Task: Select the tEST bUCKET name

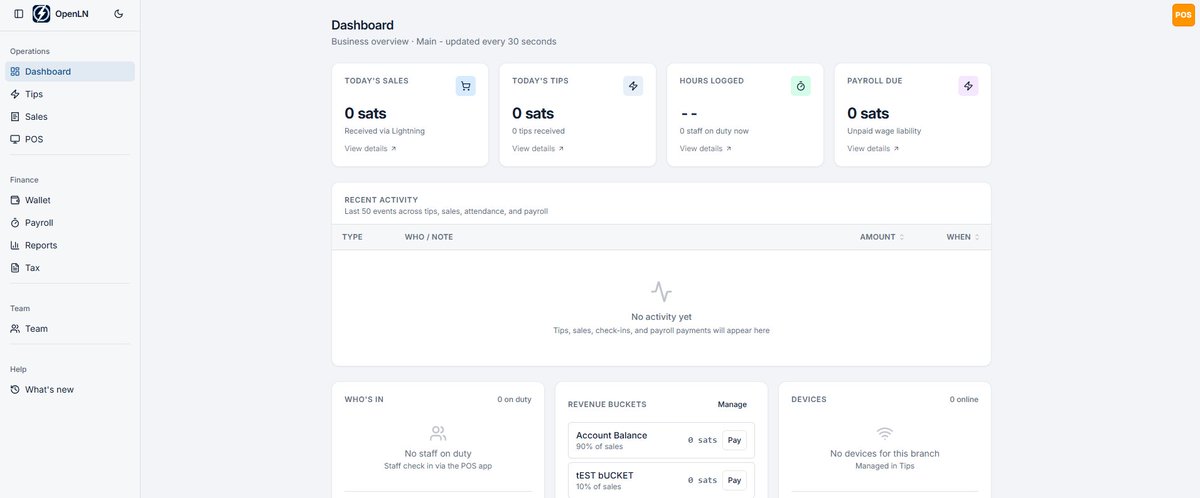Action: coord(605,475)
